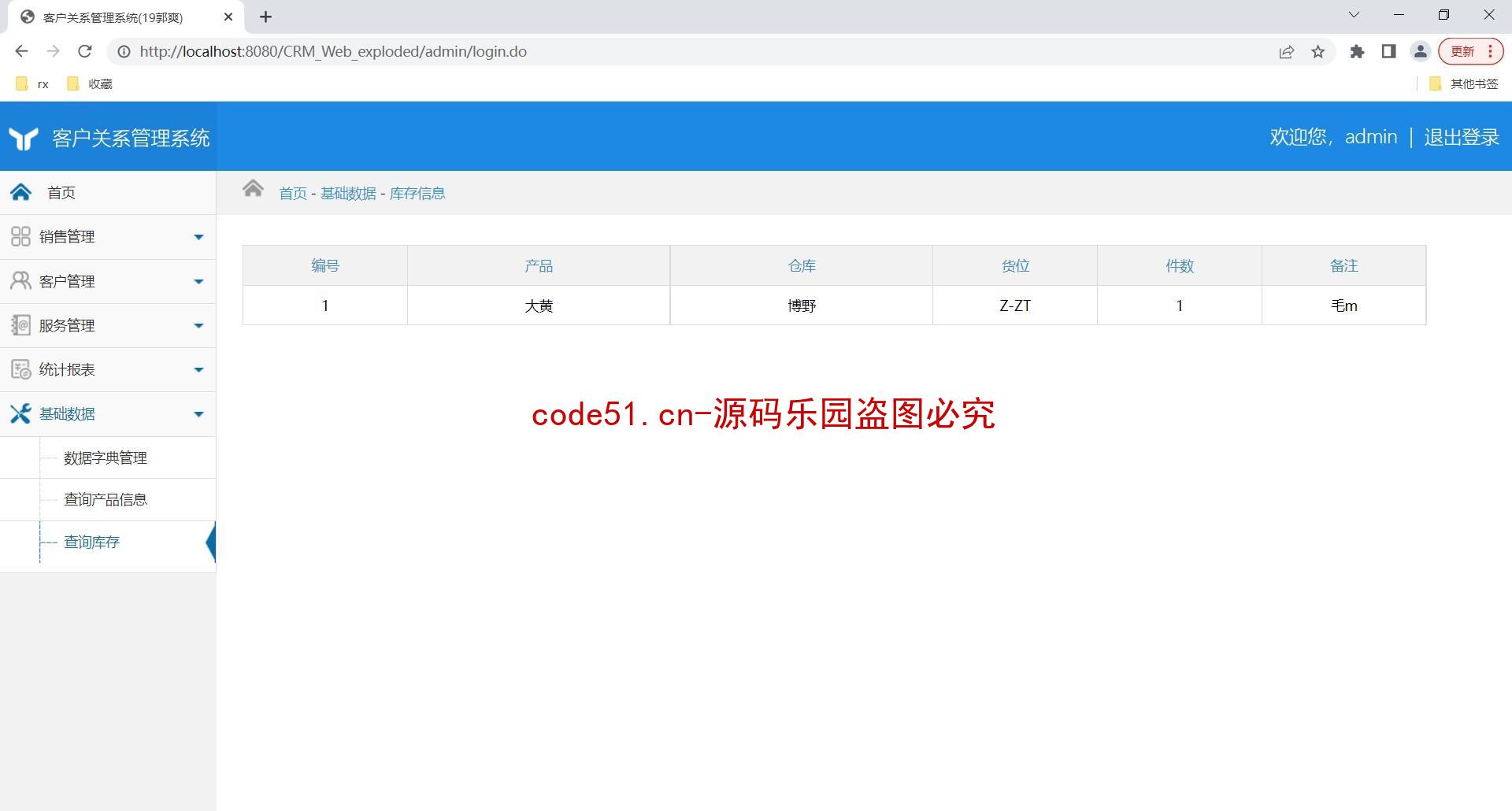Click the site information icon in address bar
The width and height of the screenshot is (1512, 811).
124,51
